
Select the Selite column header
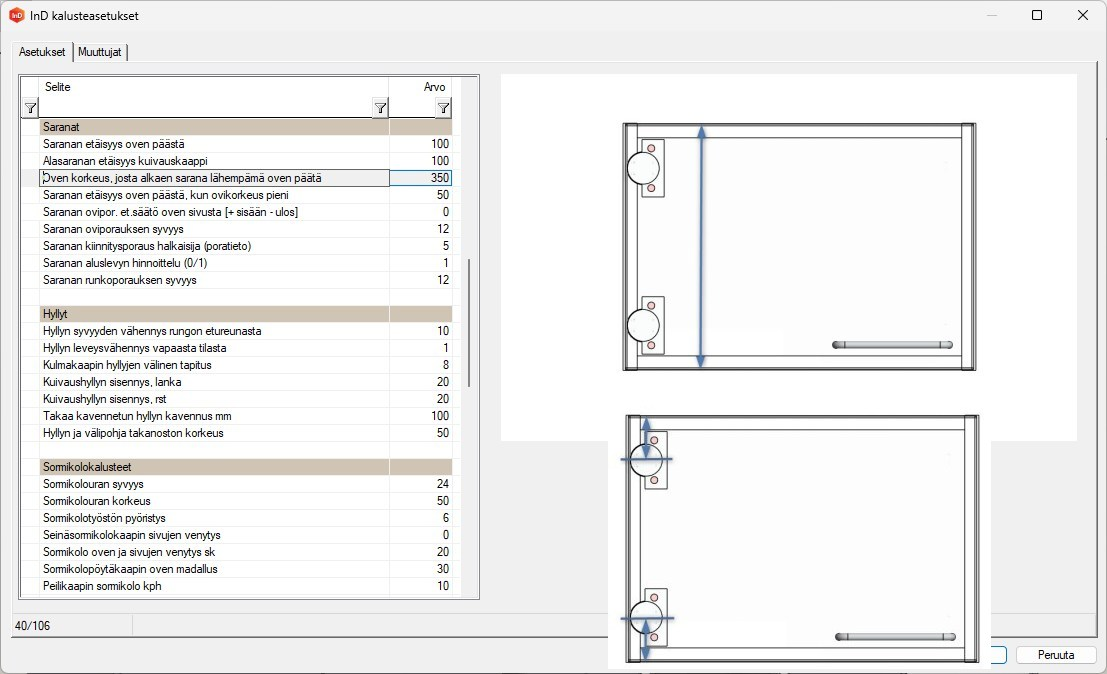pos(214,87)
